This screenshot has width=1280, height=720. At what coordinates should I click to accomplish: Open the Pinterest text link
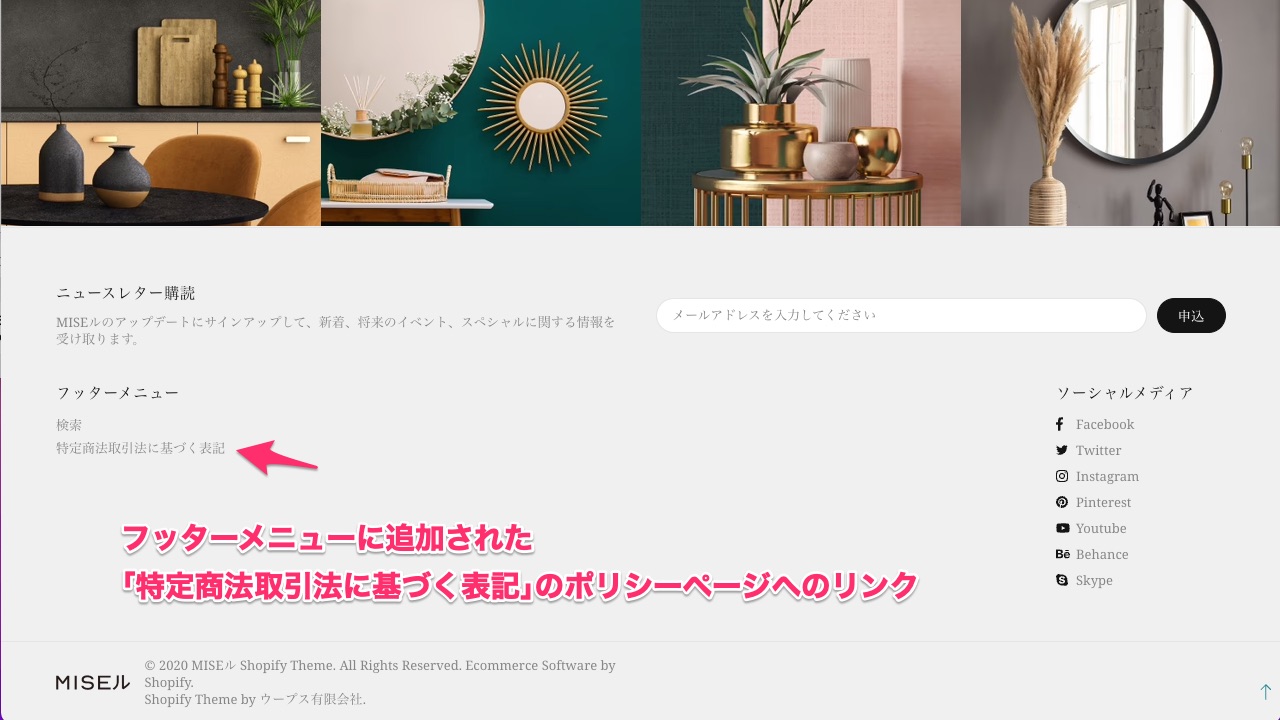(1104, 502)
